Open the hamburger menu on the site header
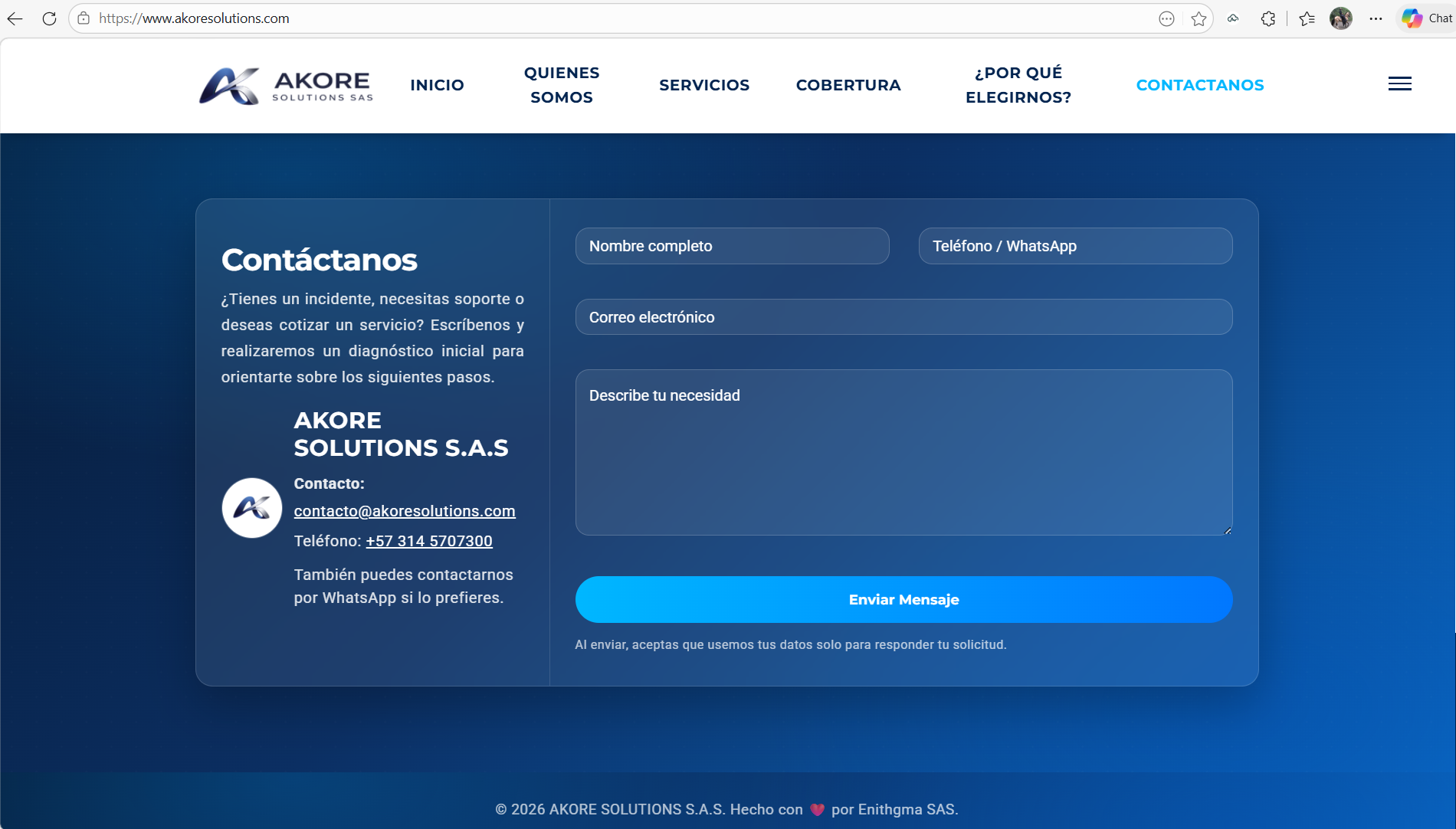The image size is (1456, 829). coord(1399,84)
